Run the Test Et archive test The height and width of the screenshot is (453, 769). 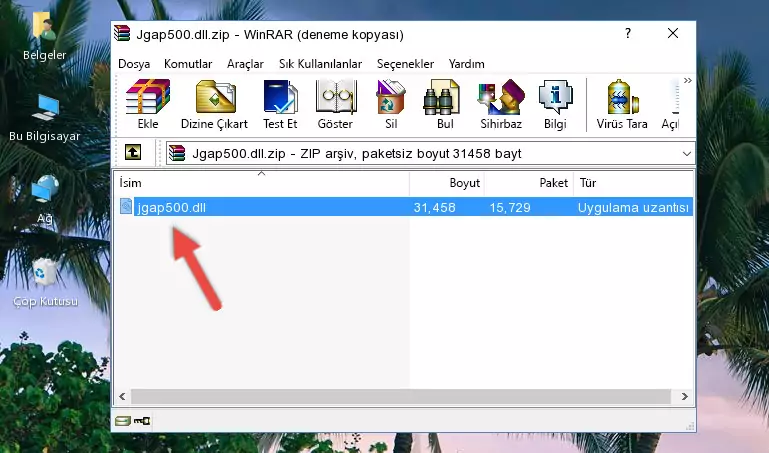280,104
